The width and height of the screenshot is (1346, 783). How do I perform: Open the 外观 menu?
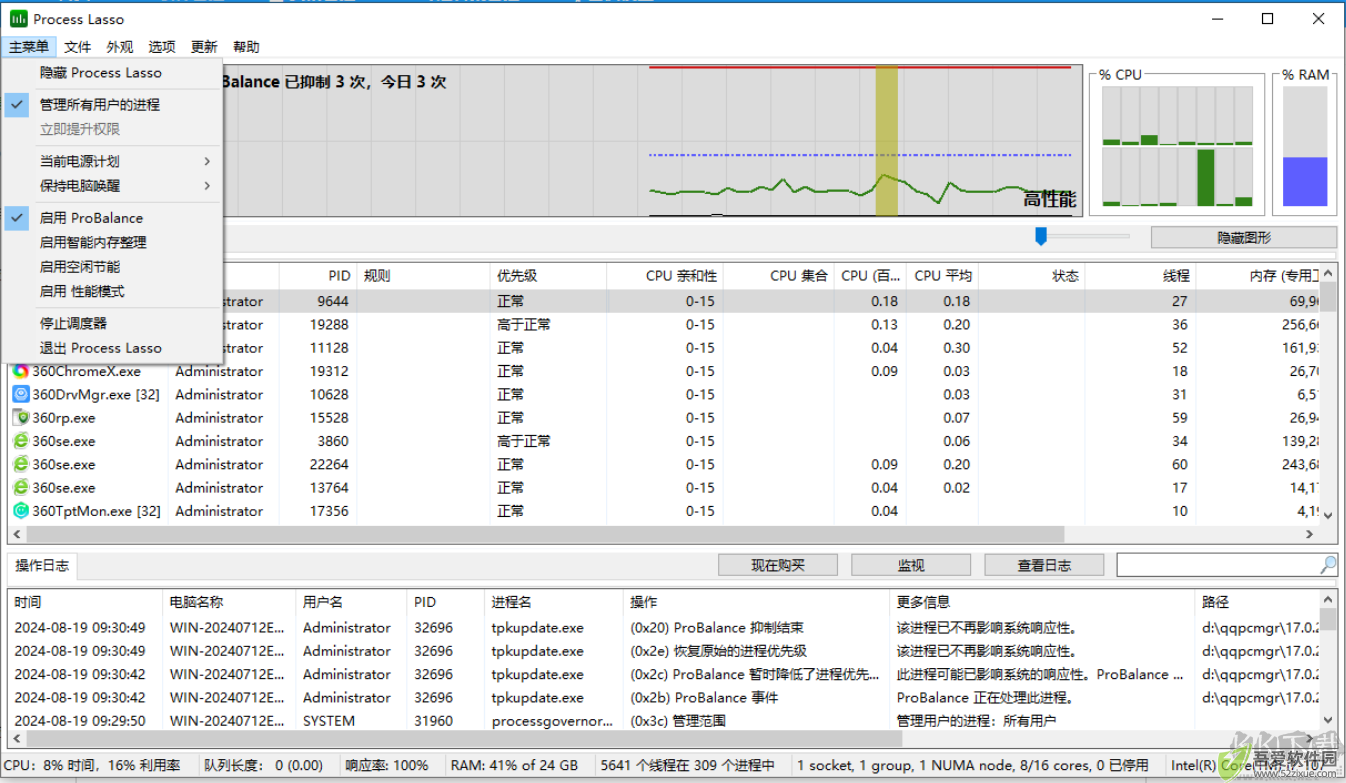coord(119,46)
